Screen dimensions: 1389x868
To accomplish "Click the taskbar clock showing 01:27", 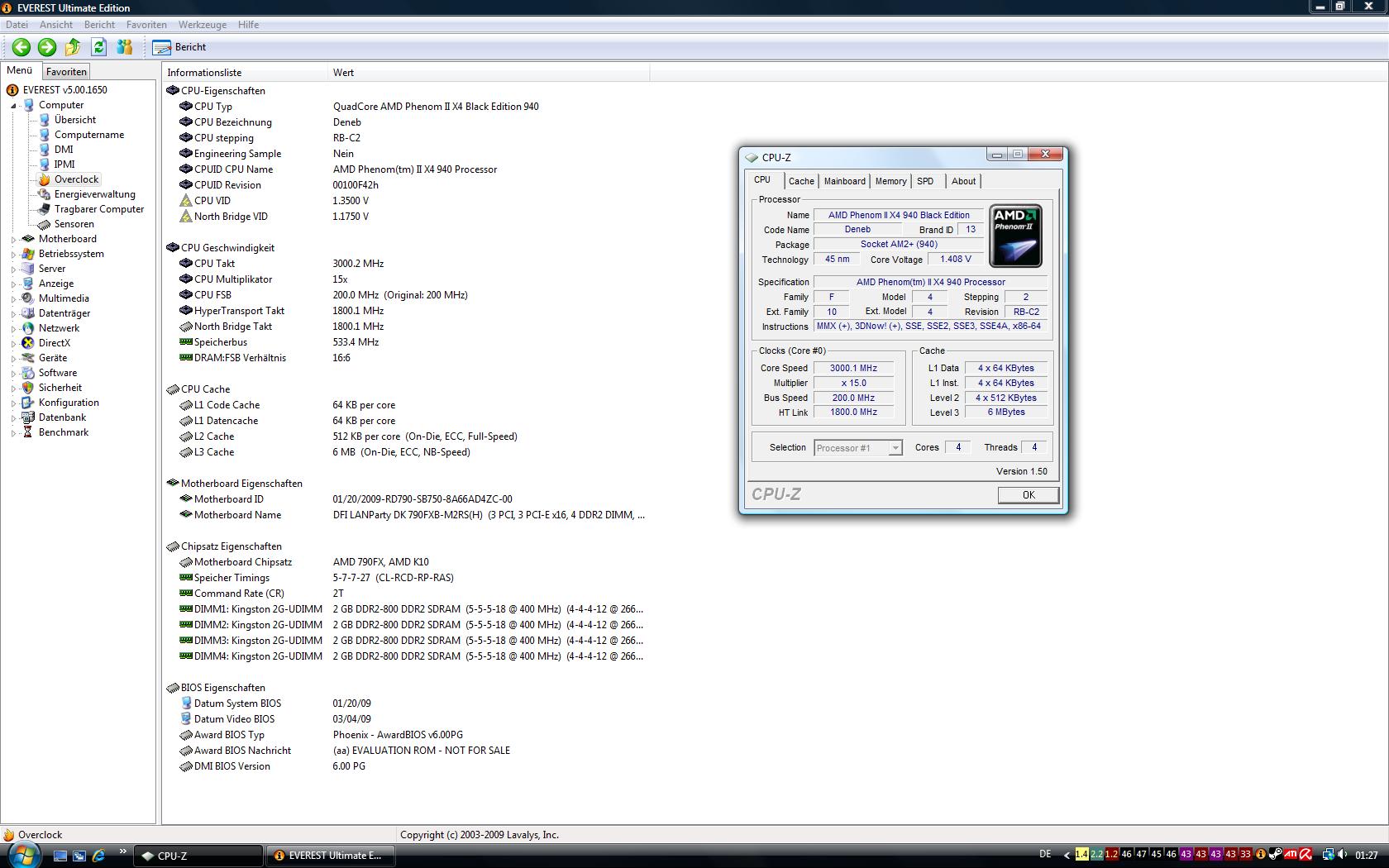I will pyautogui.click(x=1367, y=856).
